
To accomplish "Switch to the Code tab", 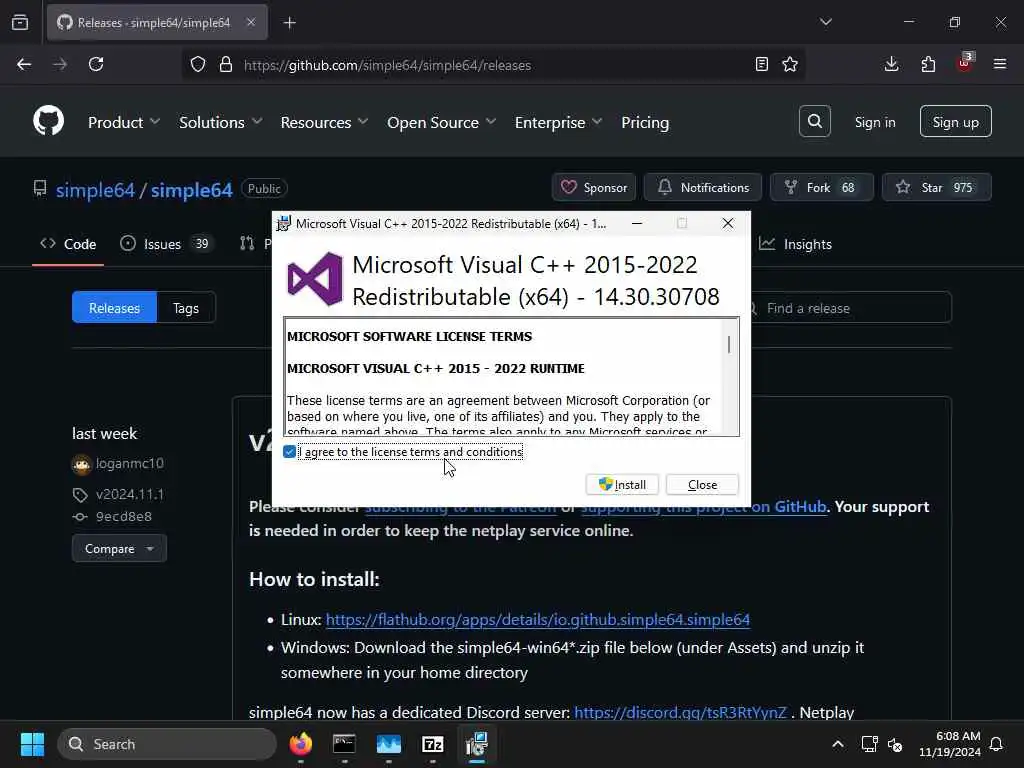I will [x=68, y=244].
